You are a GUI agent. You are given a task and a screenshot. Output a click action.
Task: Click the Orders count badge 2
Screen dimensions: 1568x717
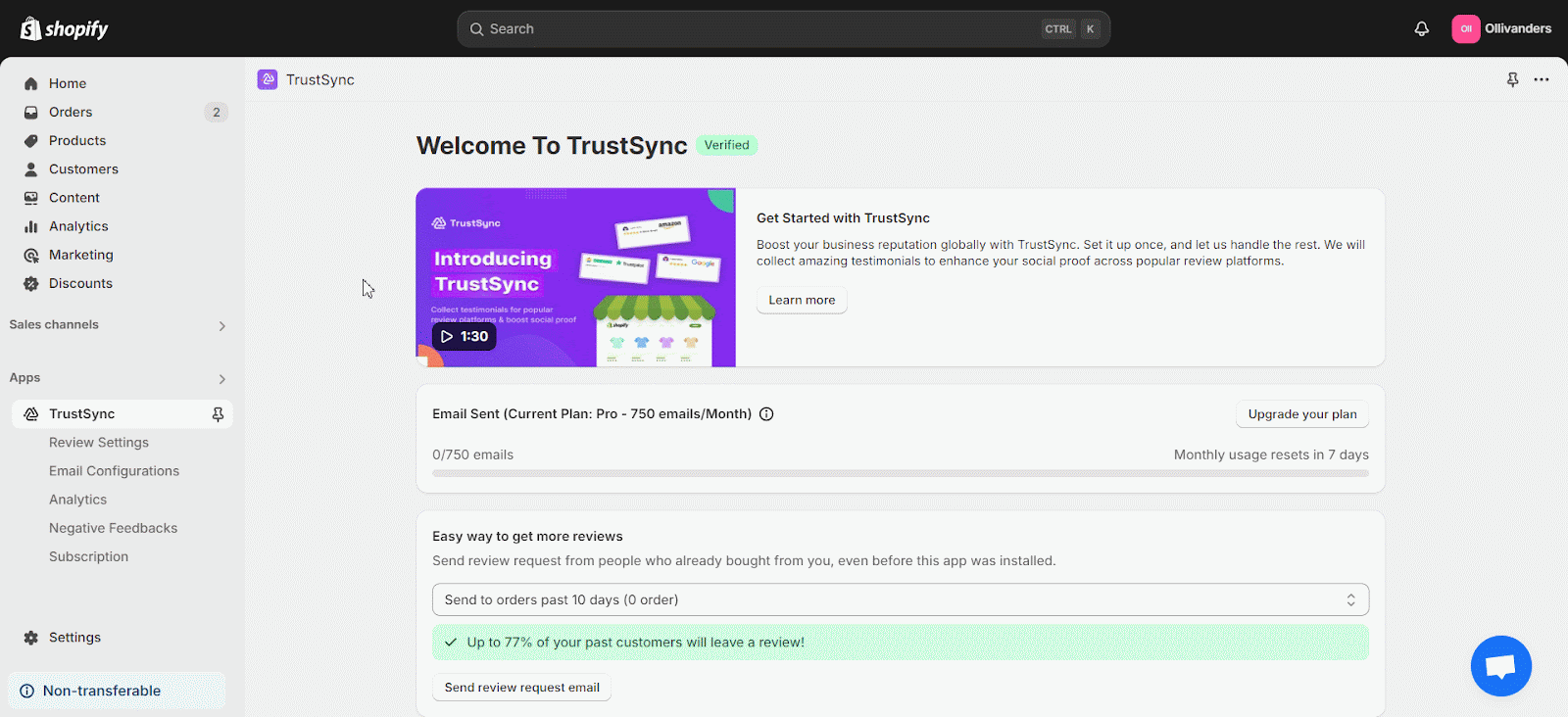click(217, 112)
